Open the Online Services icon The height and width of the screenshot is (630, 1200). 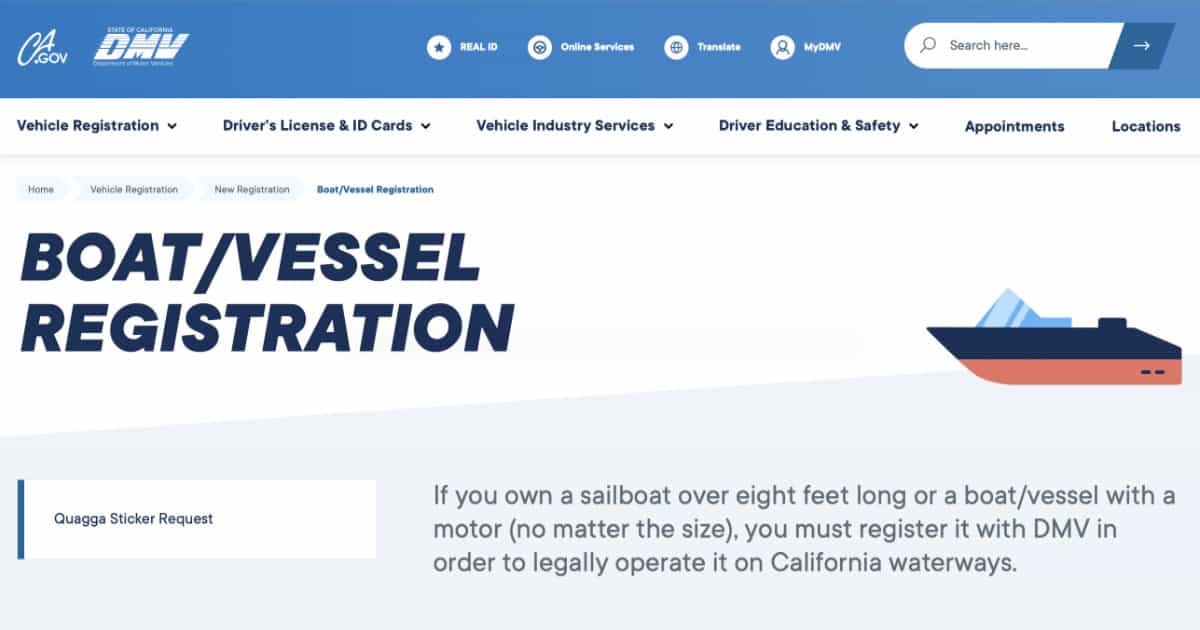540,47
